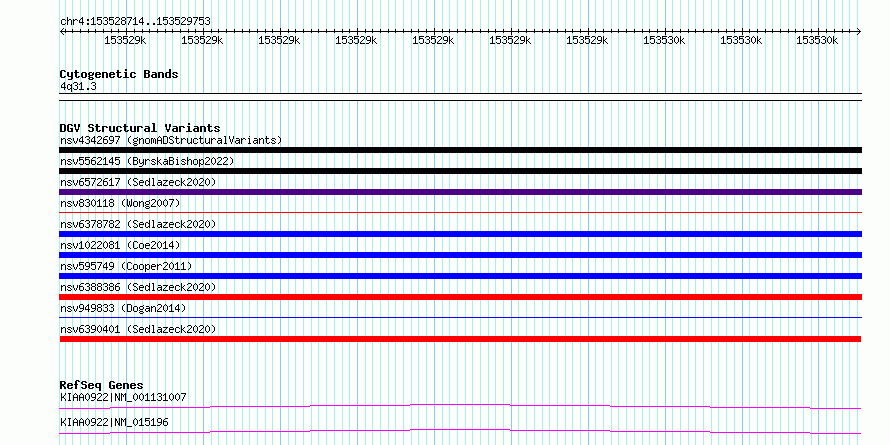Click the red bar under nsv6388386
890x445 pixels.
[460, 297]
